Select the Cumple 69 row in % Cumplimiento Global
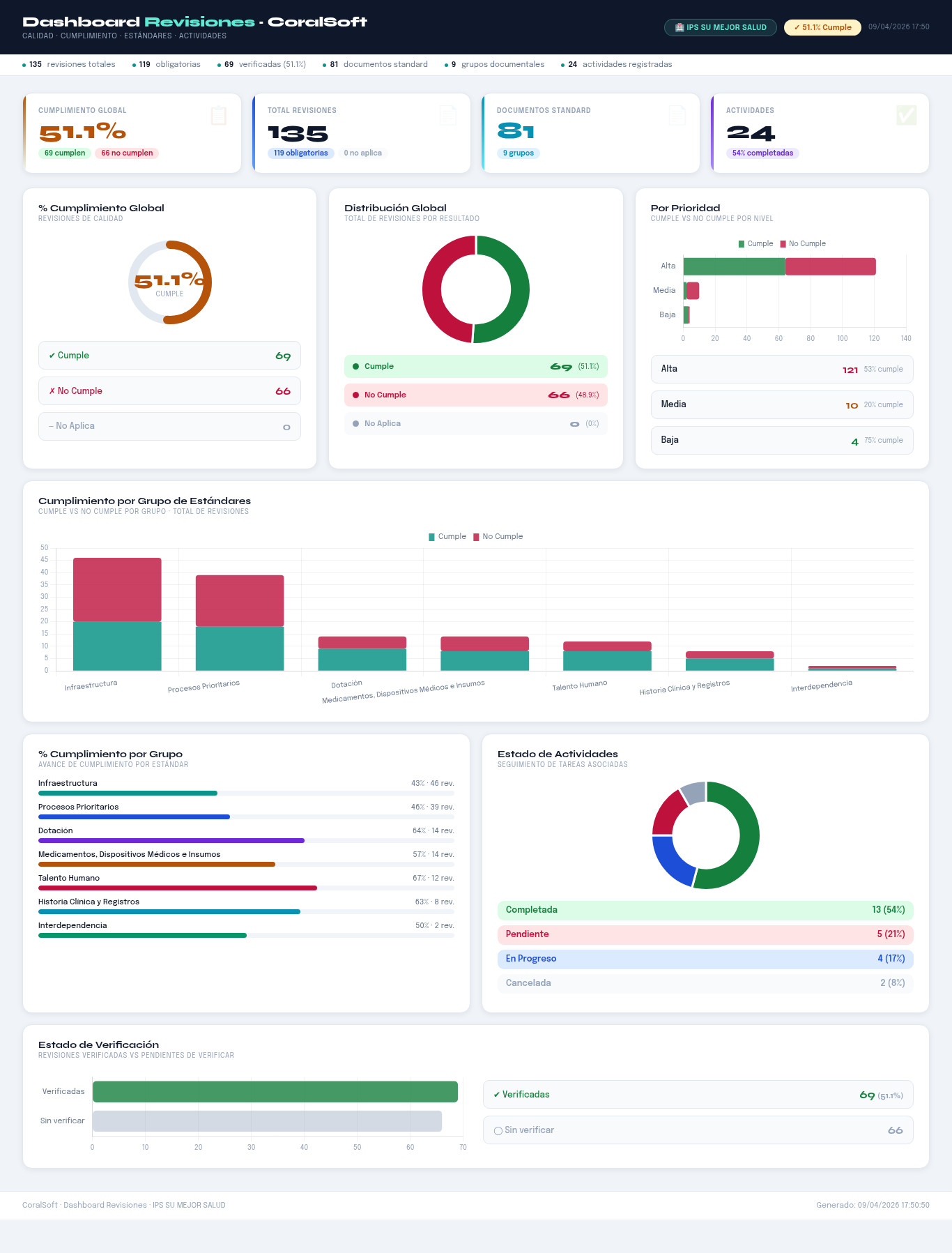The height and width of the screenshot is (1253, 952). 169,356
